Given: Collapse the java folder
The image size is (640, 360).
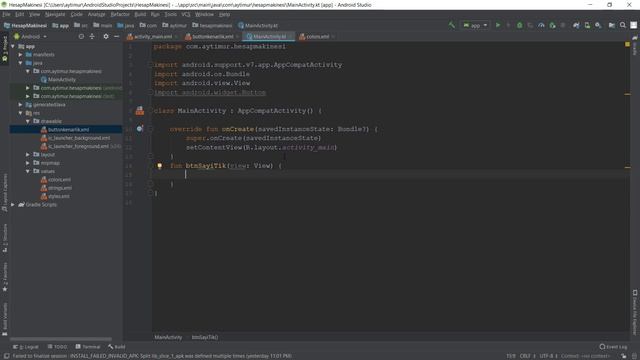Looking at the screenshot, I should point(20,63).
